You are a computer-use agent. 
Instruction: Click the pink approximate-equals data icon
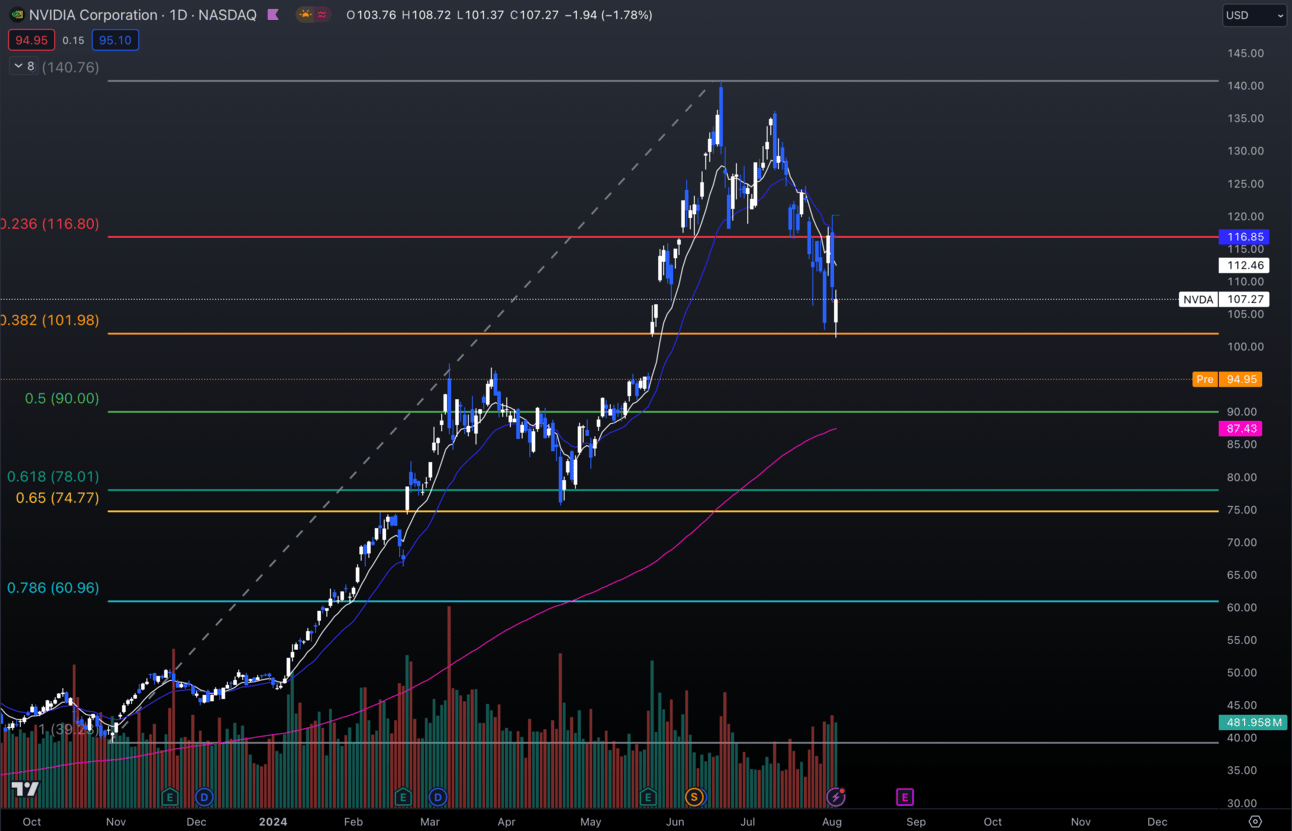pyautogui.click(x=323, y=15)
